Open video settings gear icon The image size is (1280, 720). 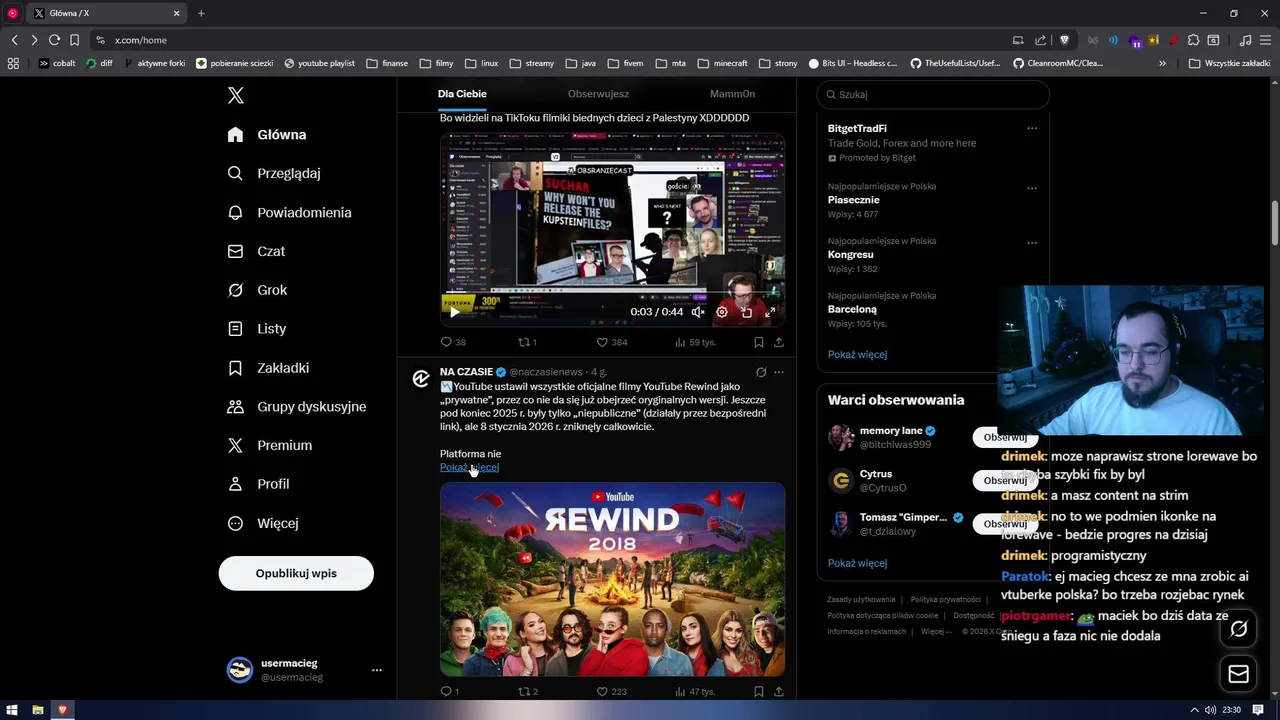pos(722,312)
